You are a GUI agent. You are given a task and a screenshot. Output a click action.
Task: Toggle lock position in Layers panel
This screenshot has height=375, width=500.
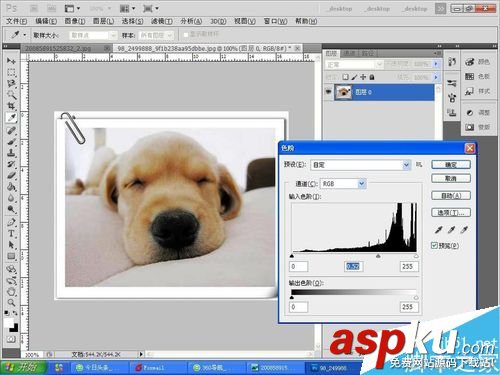[x=363, y=77]
